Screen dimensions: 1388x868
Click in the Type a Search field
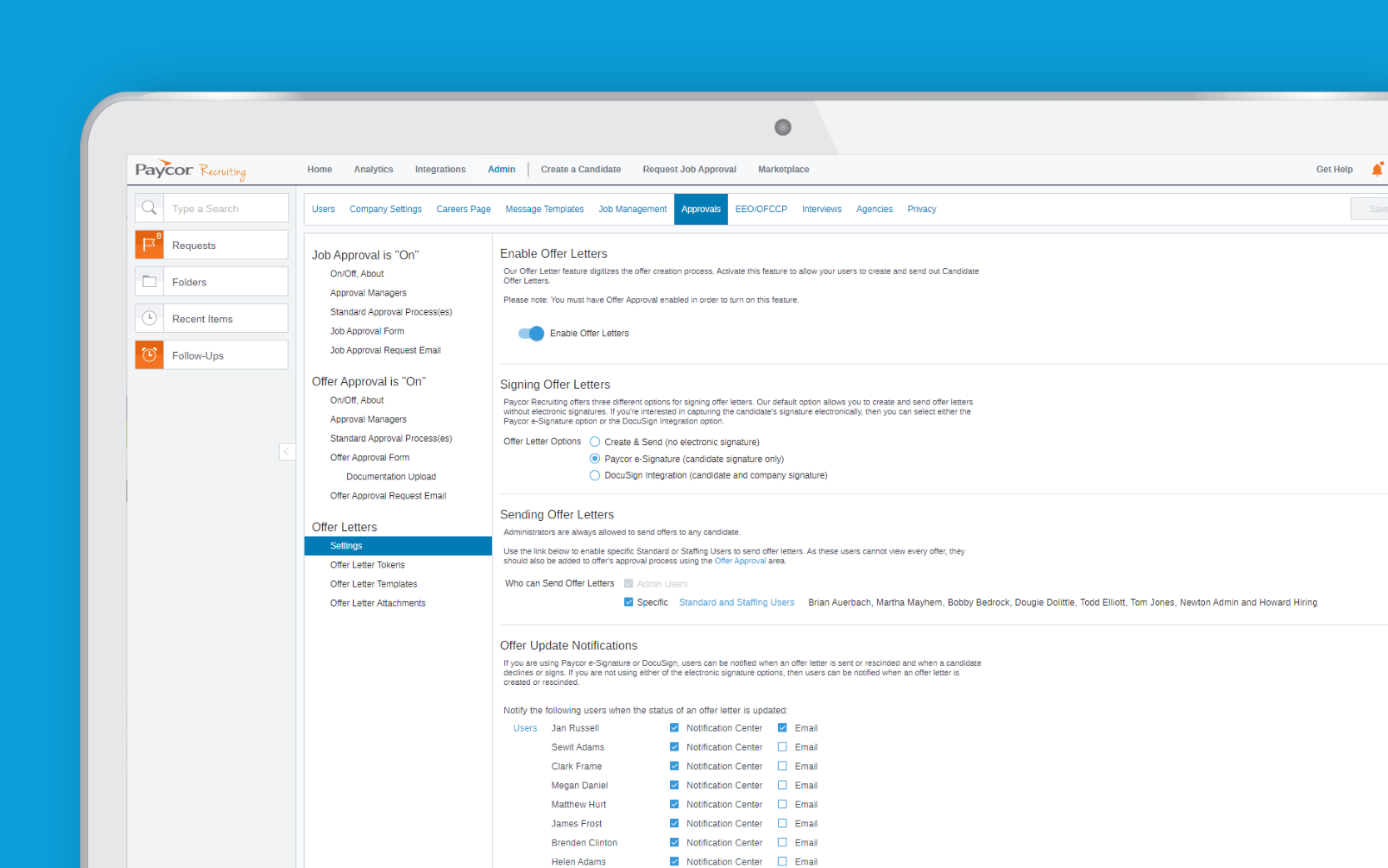(x=226, y=208)
